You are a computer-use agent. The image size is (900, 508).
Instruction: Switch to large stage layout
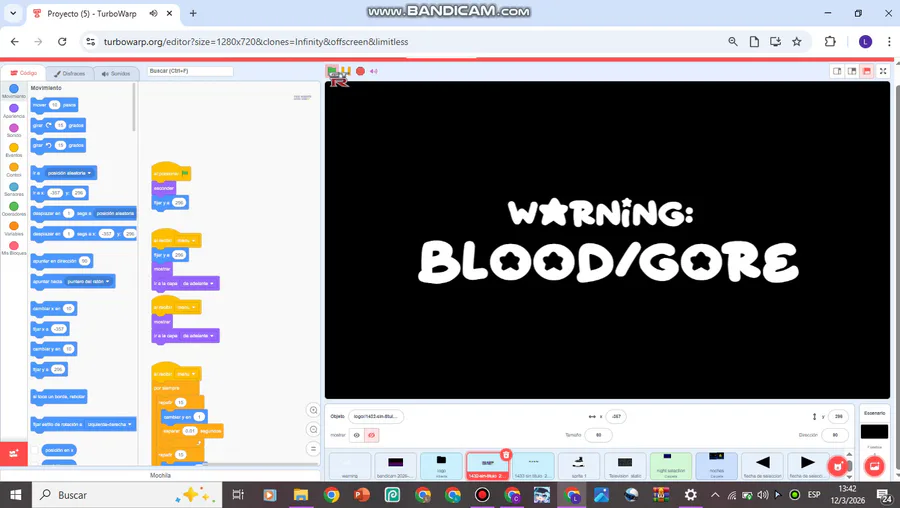(x=852, y=71)
